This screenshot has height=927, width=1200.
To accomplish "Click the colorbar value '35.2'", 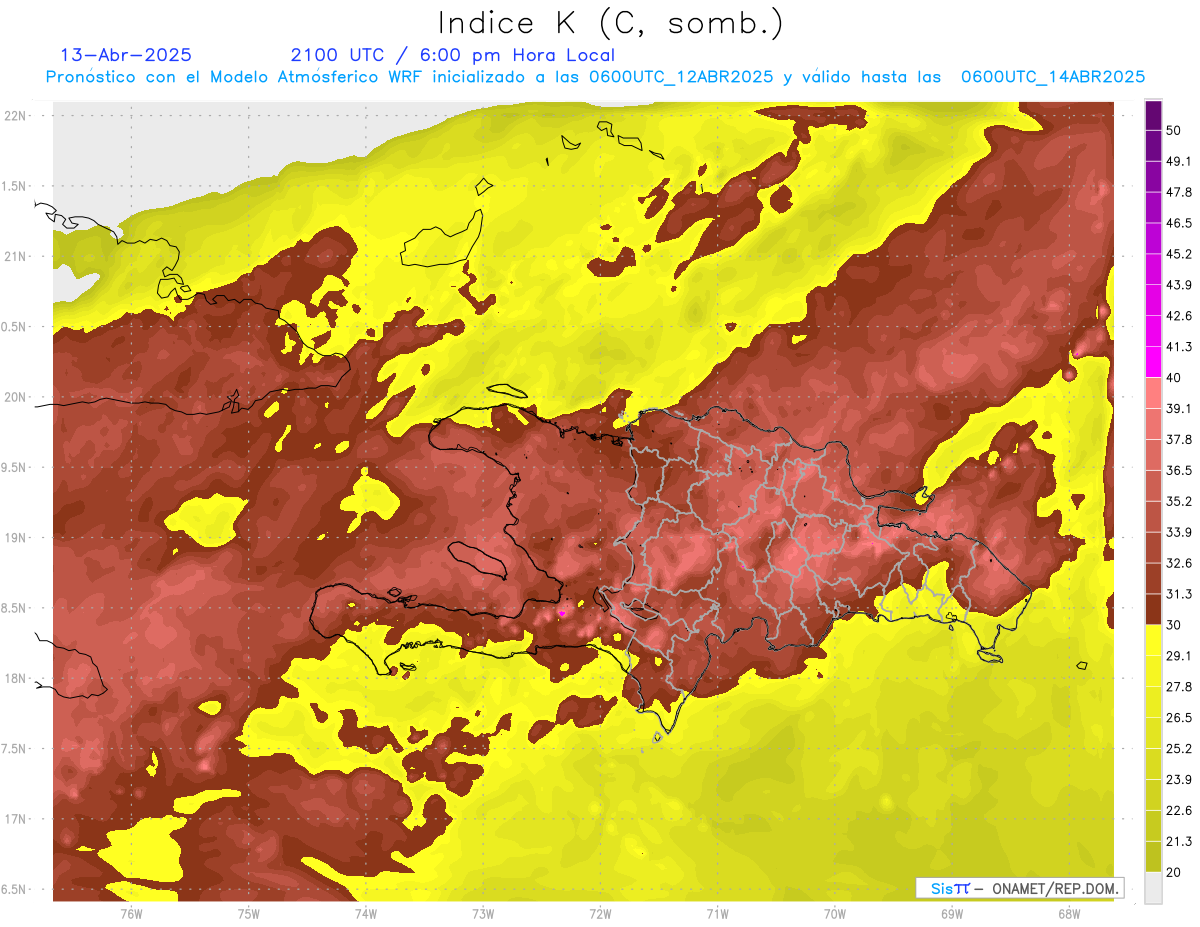I will click(x=1179, y=501).
